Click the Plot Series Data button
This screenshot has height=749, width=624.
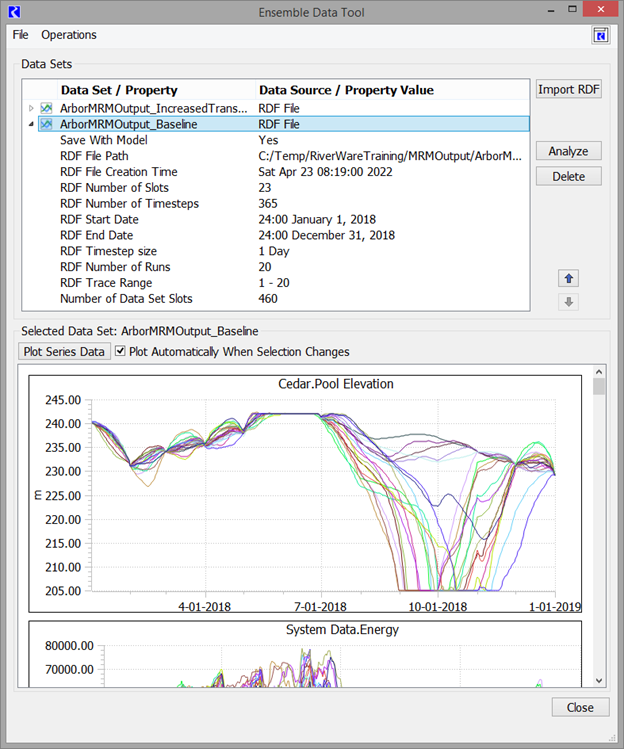[x=64, y=352]
